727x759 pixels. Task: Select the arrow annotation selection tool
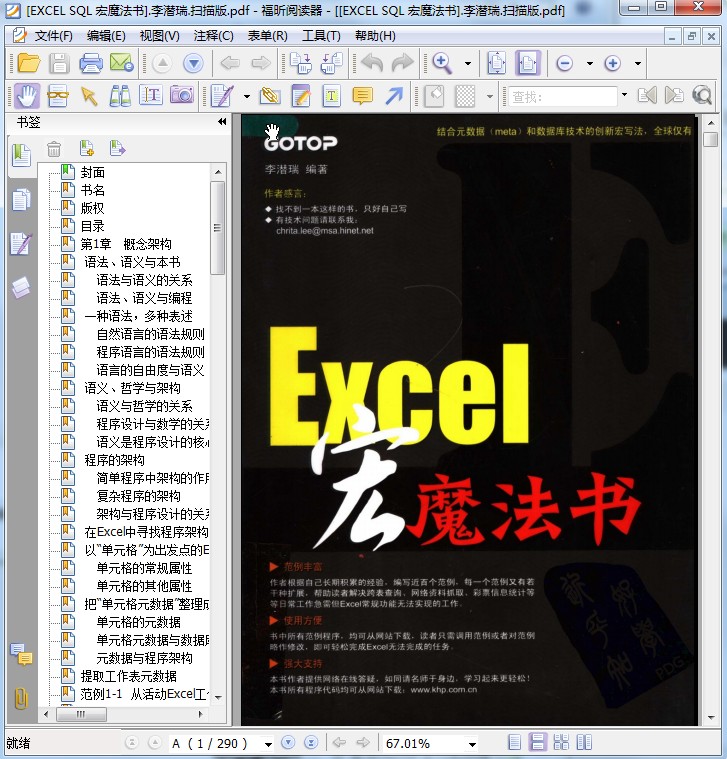point(89,96)
